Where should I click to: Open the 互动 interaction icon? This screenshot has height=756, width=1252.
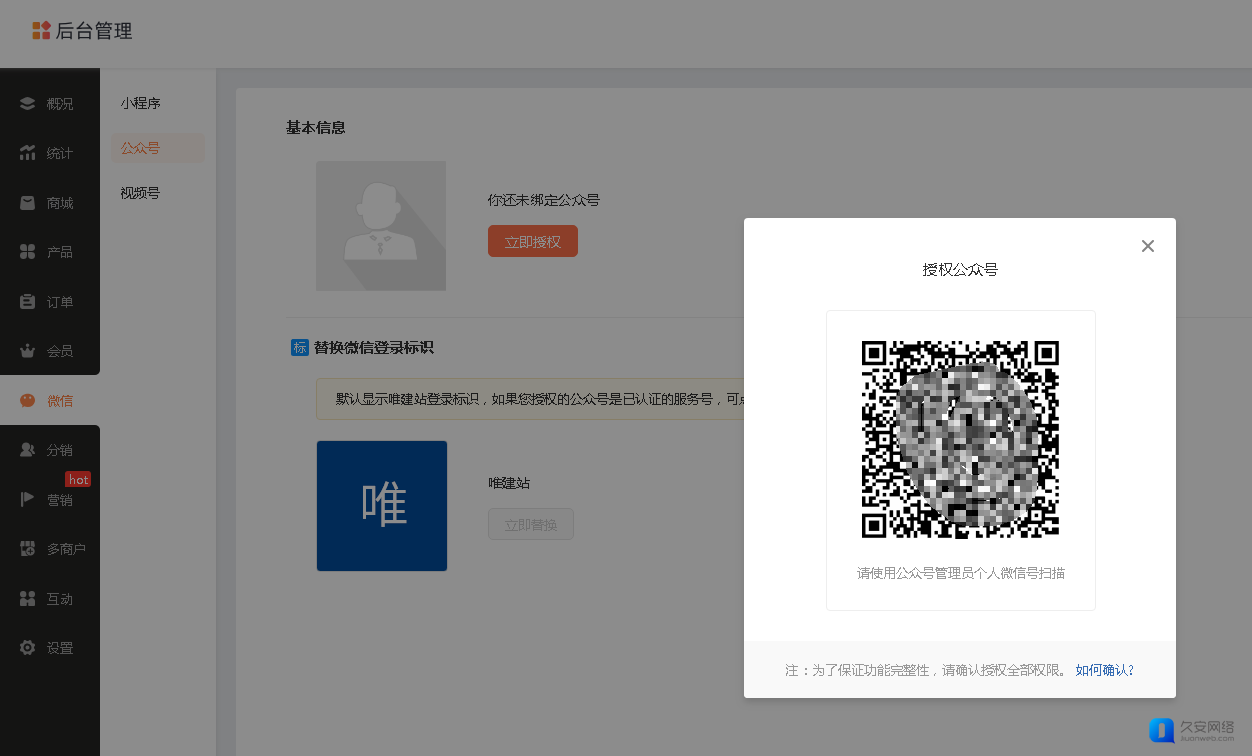(28, 599)
